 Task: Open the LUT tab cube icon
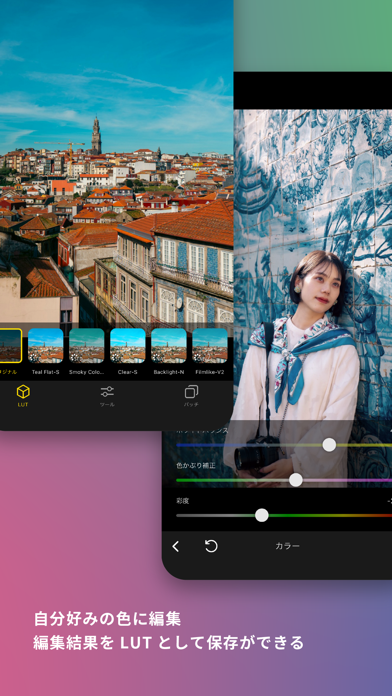point(23,392)
